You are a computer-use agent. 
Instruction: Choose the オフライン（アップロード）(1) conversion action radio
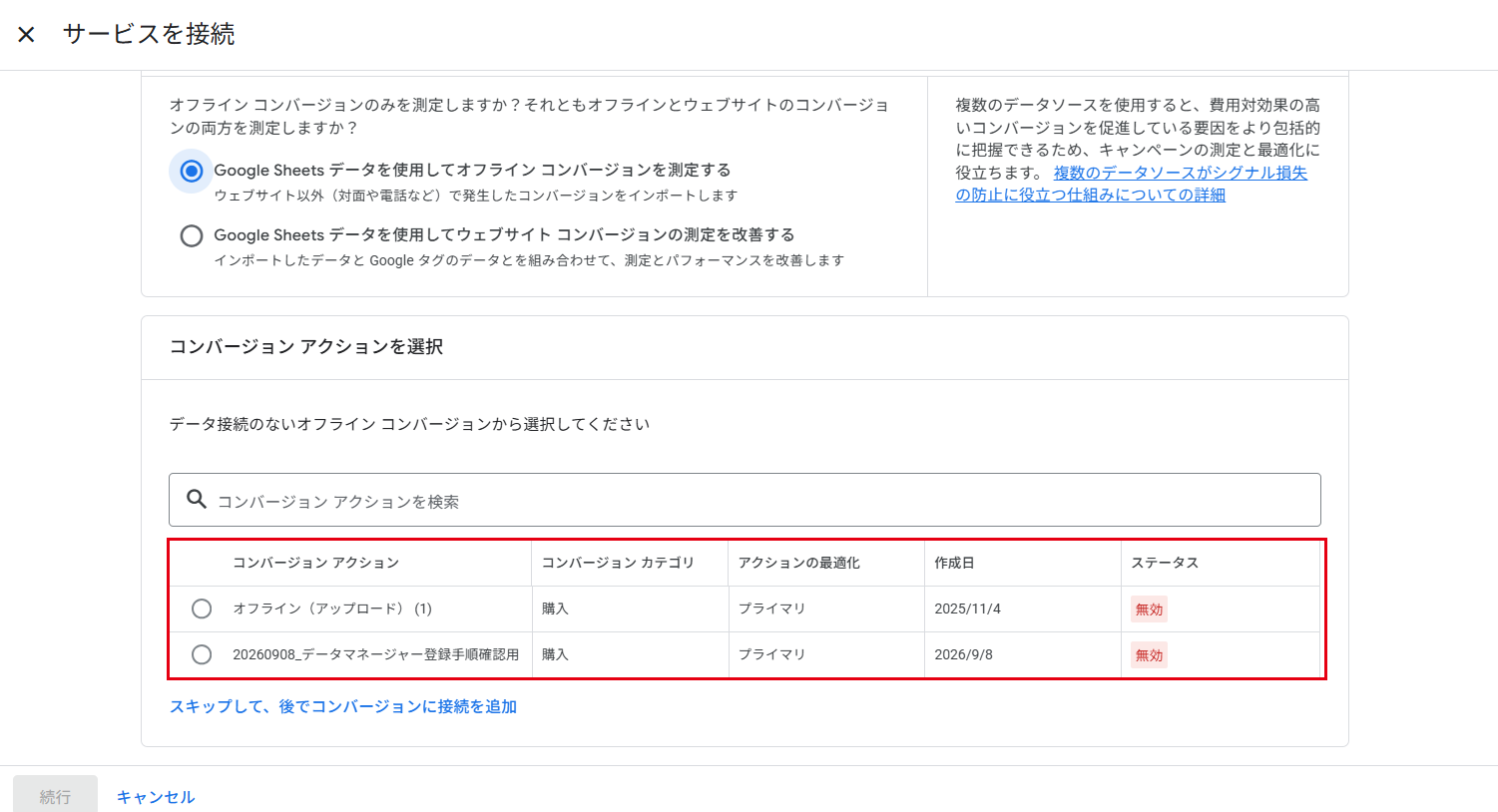pos(202,609)
